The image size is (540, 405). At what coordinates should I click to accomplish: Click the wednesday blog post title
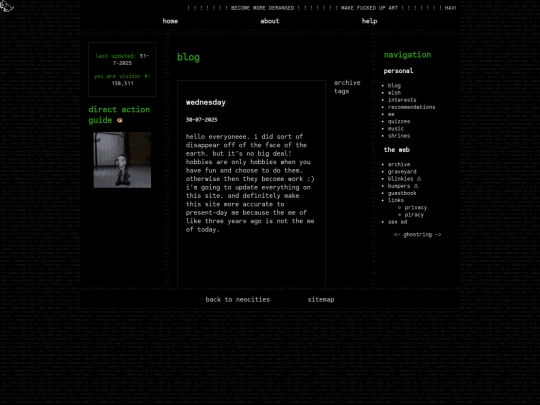[206, 102]
